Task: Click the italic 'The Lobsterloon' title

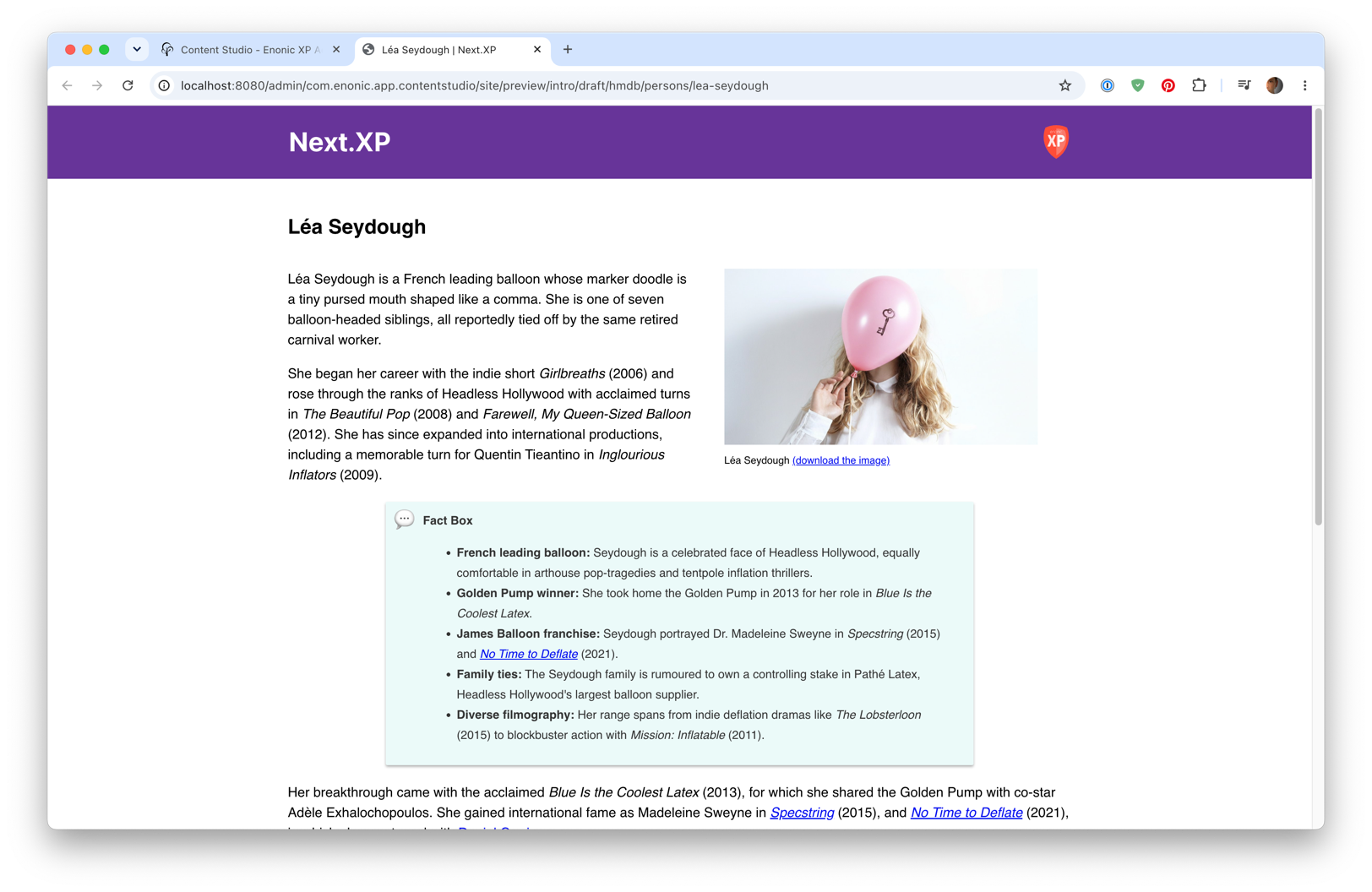Action: (879, 715)
